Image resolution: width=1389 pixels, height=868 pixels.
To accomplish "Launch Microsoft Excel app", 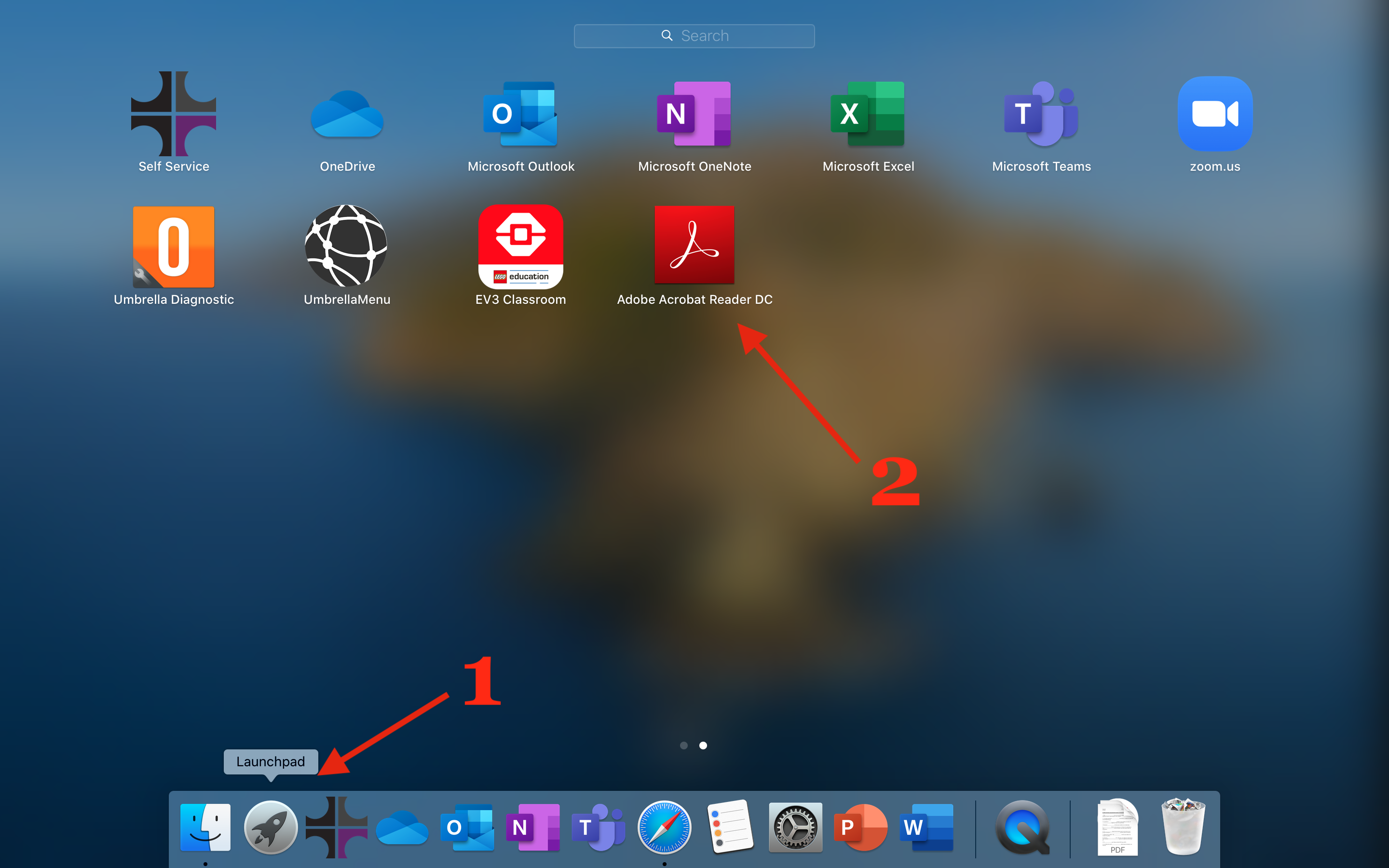I will [868, 114].
